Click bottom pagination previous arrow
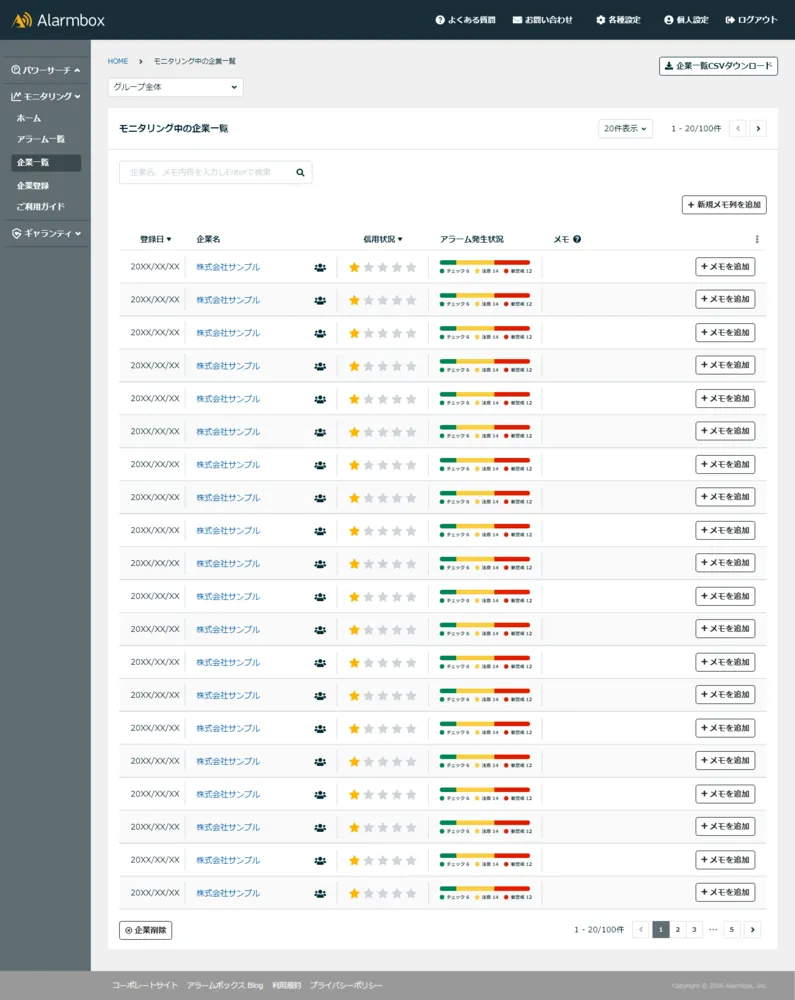Viewport: 795px width, 1000px height. pos(641,929)
